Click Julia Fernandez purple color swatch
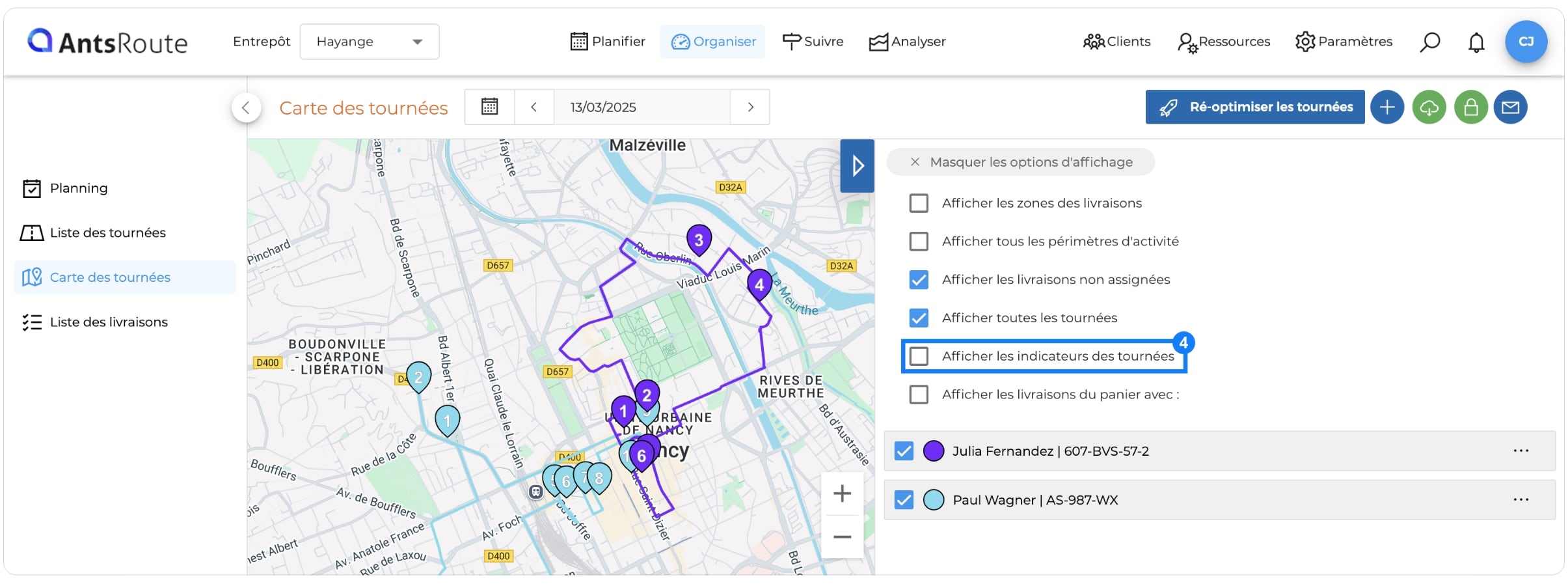 (934, 451)
